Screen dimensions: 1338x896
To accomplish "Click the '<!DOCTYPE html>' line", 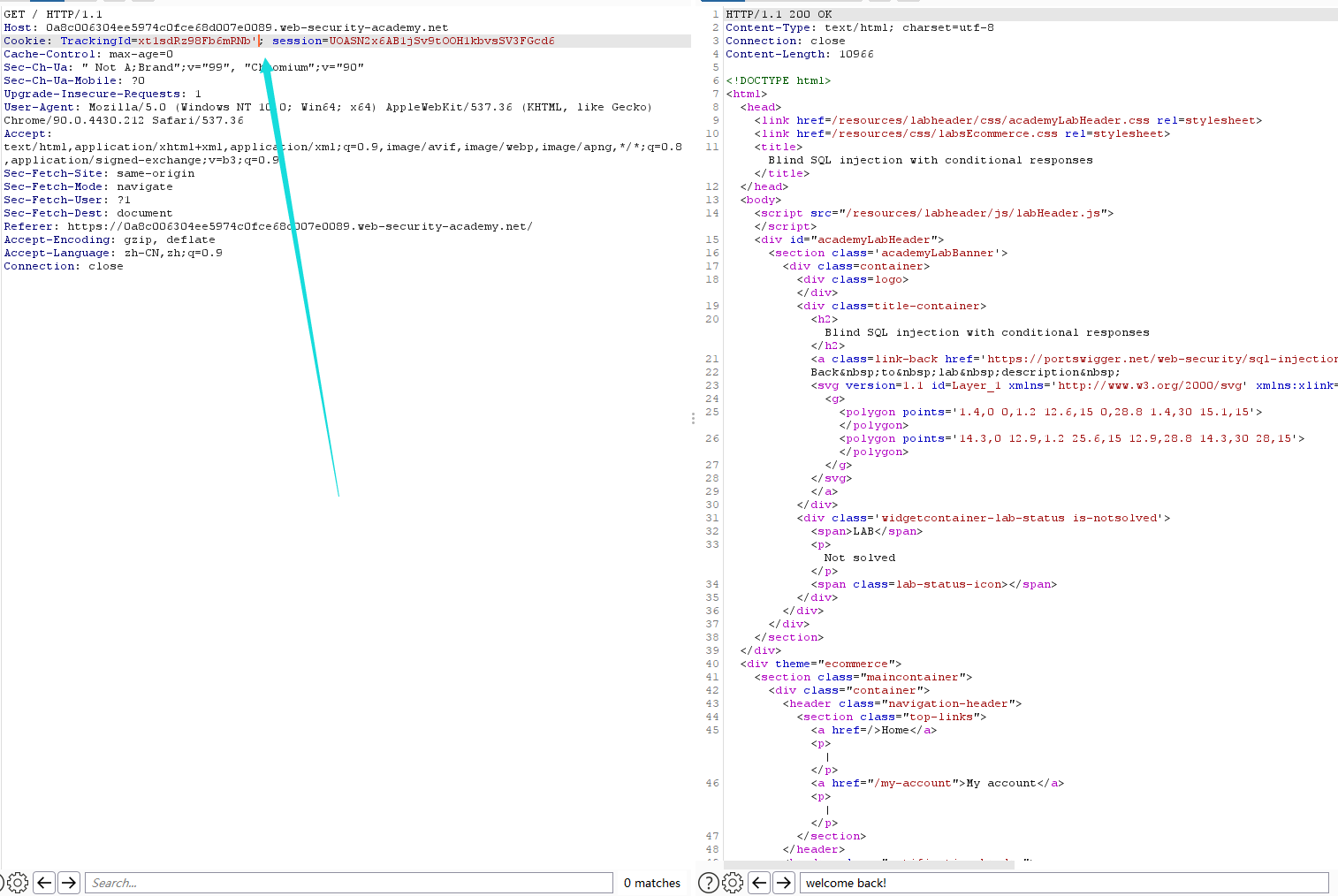I will 779,80.
